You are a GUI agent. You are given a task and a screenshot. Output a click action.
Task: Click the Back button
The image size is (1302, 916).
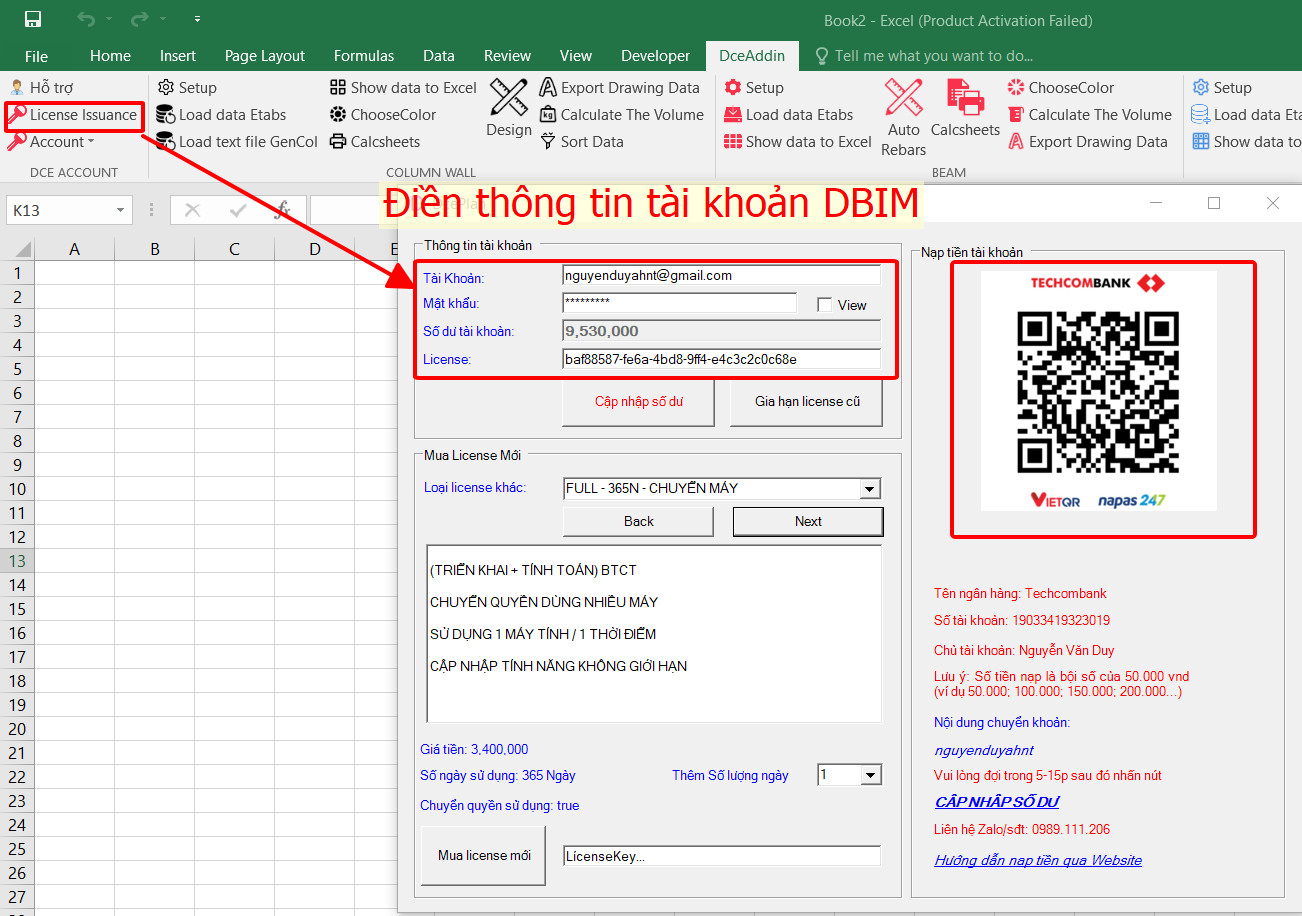point(638,521)
